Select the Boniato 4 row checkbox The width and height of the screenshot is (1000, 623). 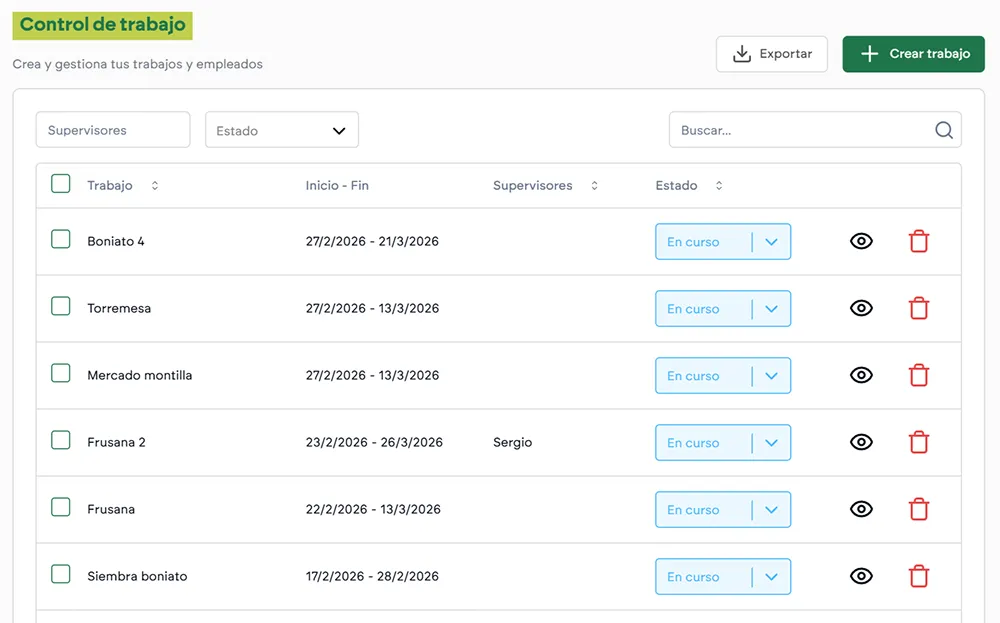pos(61,240)
